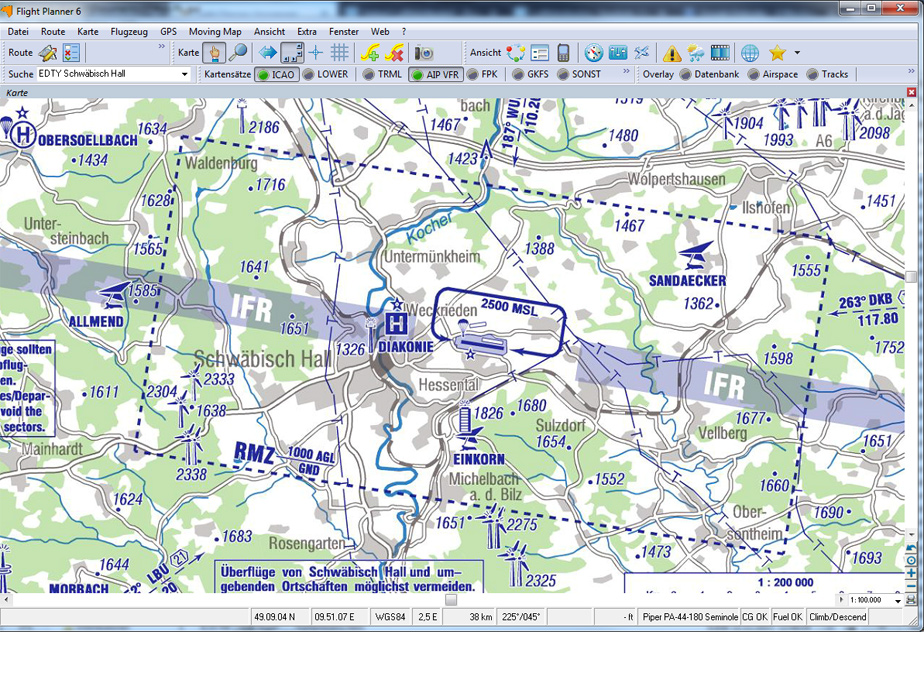924x700 pixels.
Task: Open the blue sliders settings icon
Action: pyautogui.click(x=618, y=53)
